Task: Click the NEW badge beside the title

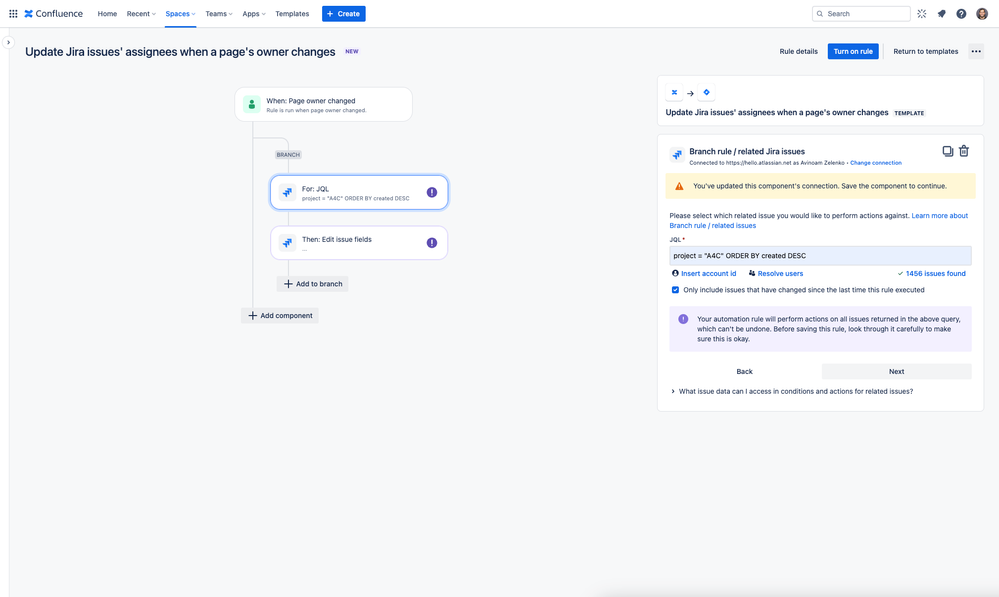Action: click(352, 52)
